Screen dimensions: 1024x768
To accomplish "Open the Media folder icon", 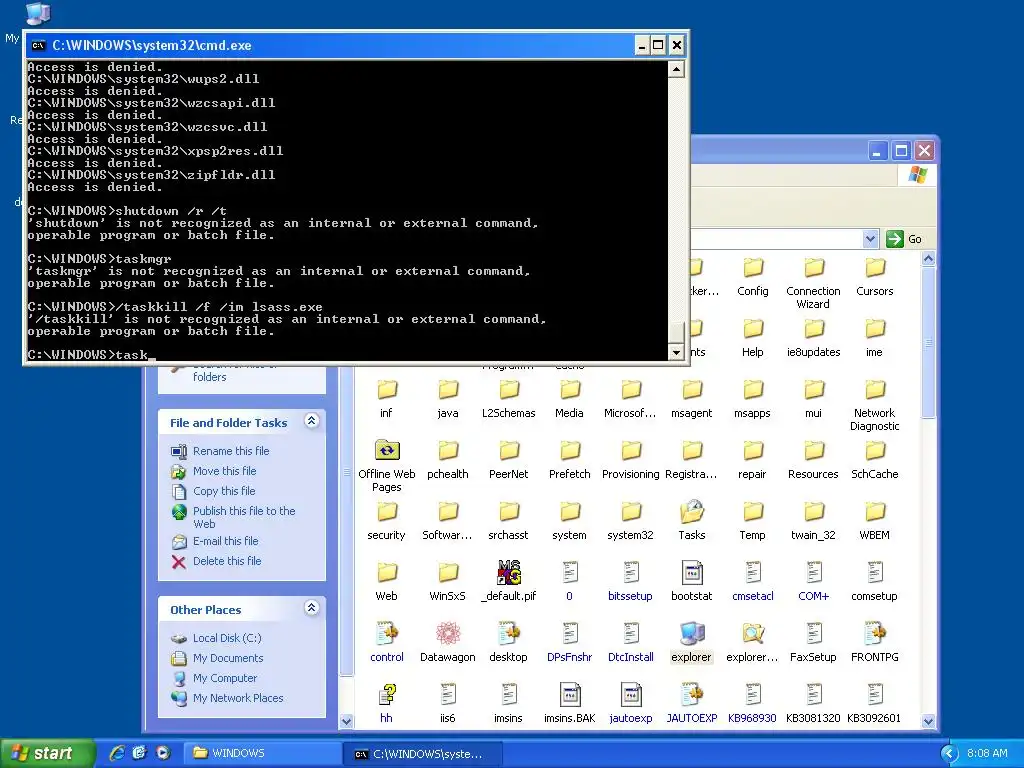I will [569, 390].
